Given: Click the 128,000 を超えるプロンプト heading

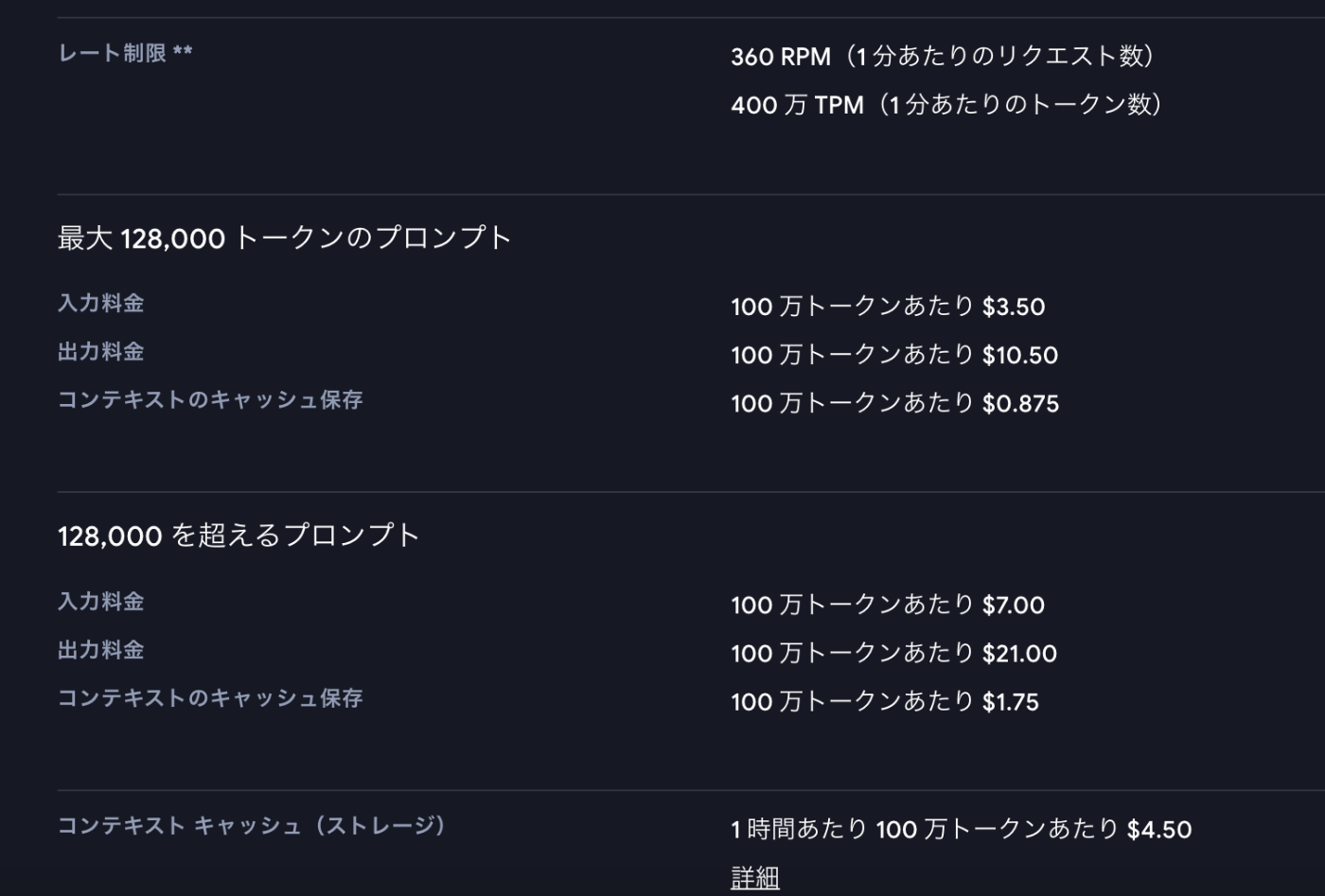Looking at the screenshot, I should point(238,536).
